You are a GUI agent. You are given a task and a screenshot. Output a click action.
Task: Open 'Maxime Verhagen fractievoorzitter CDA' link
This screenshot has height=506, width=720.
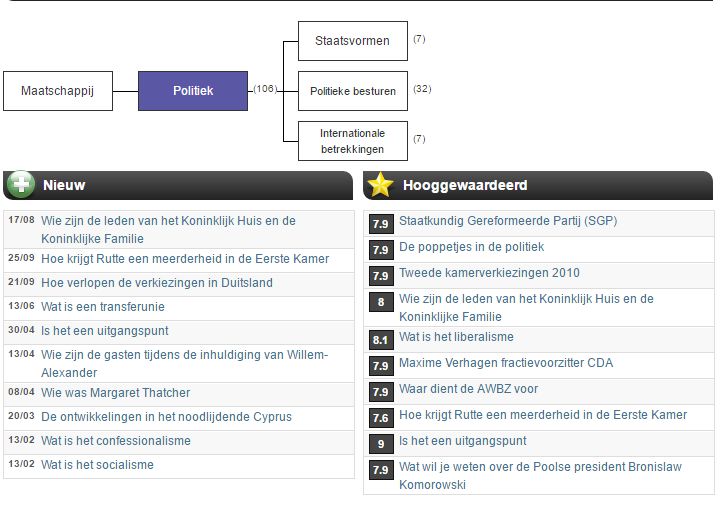pyautogui.click(x=506, y=363)
